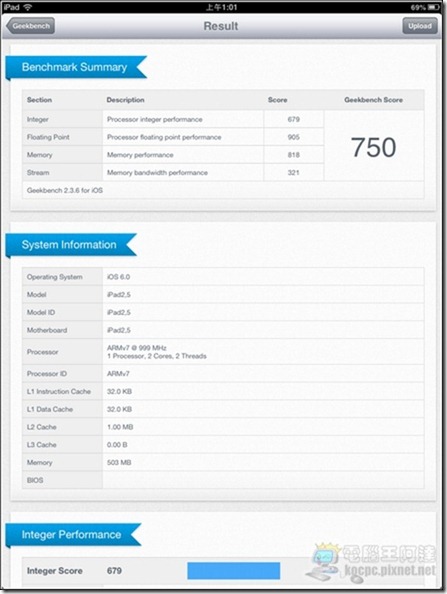
Task: Tap the L2 Cache row label
Action: click(42, 427)
